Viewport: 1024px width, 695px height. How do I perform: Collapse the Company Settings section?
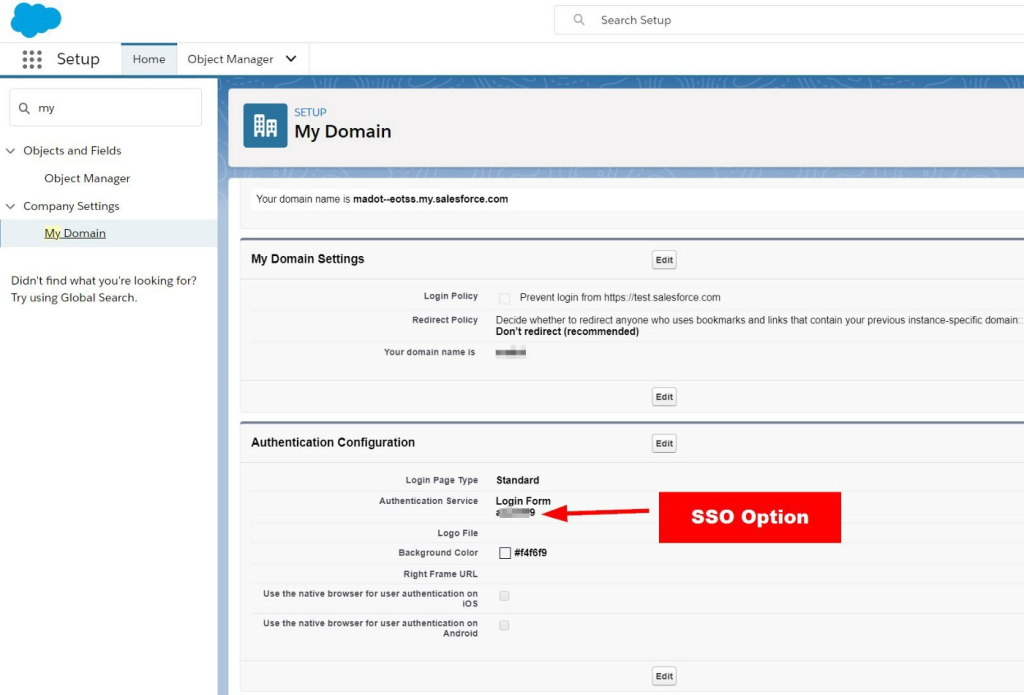click(11, 207)
